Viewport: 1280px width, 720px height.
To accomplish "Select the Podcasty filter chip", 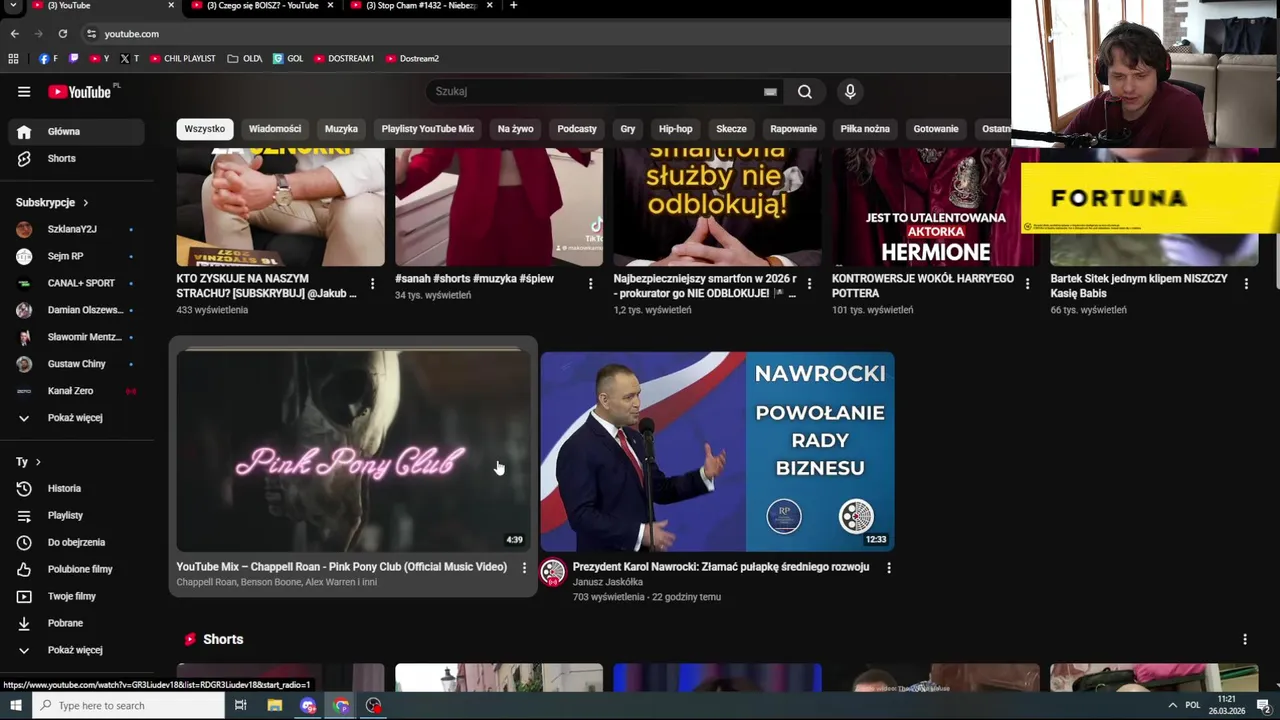I will tap(577, 129).
